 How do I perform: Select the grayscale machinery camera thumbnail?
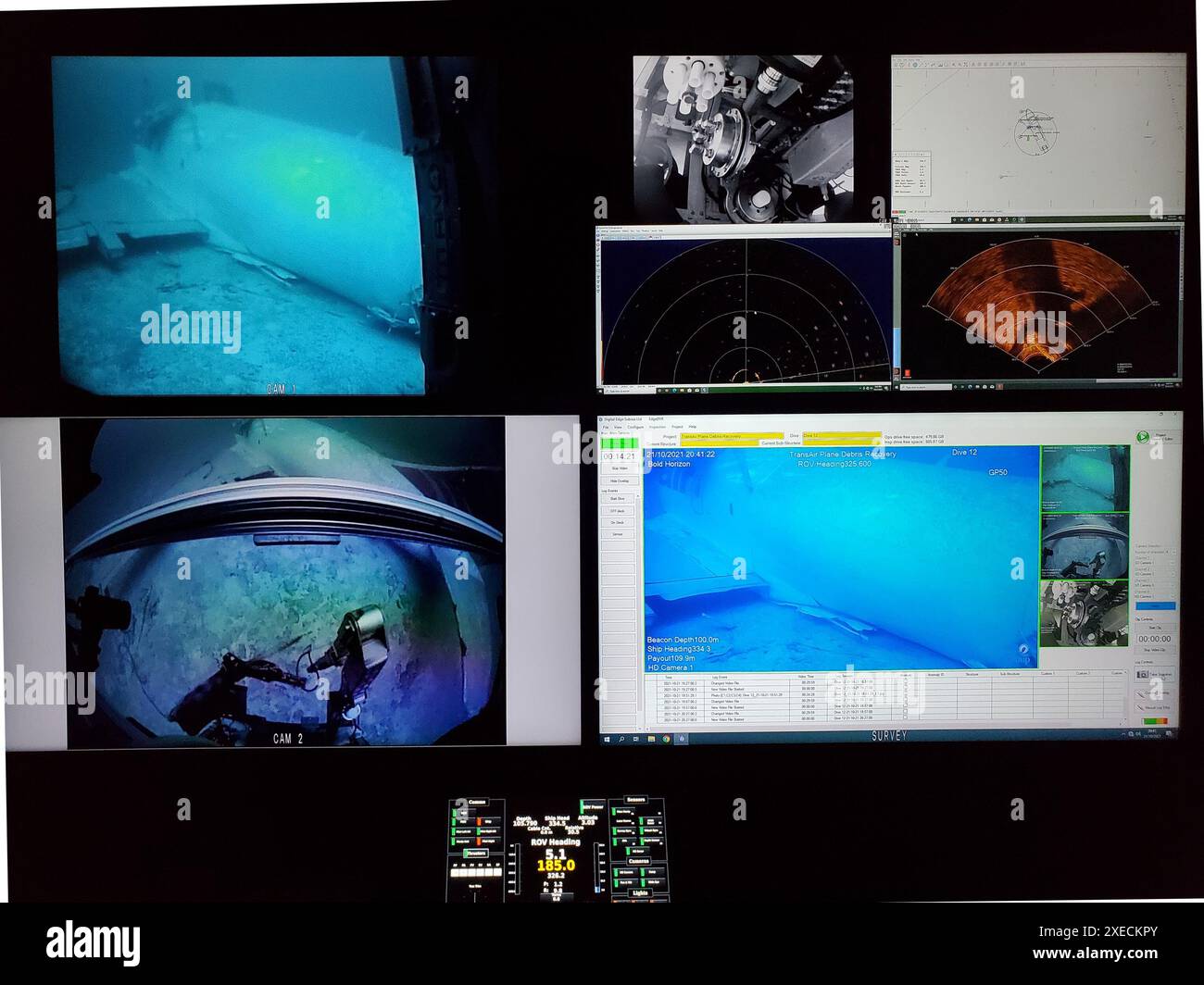[1085, 613]
